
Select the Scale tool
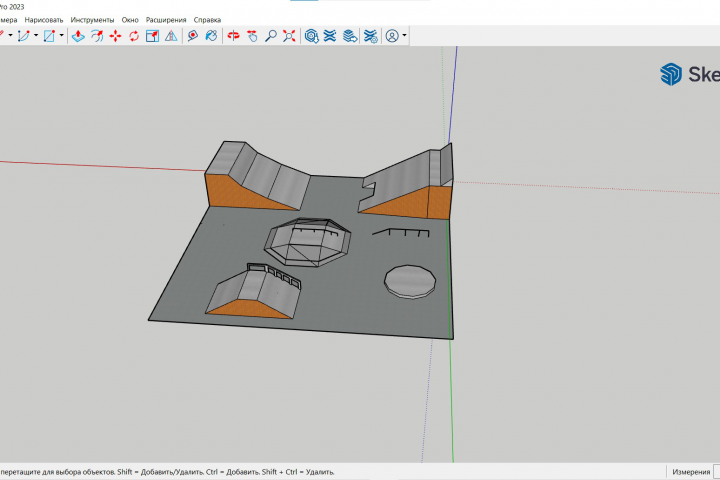click(152, 36)
